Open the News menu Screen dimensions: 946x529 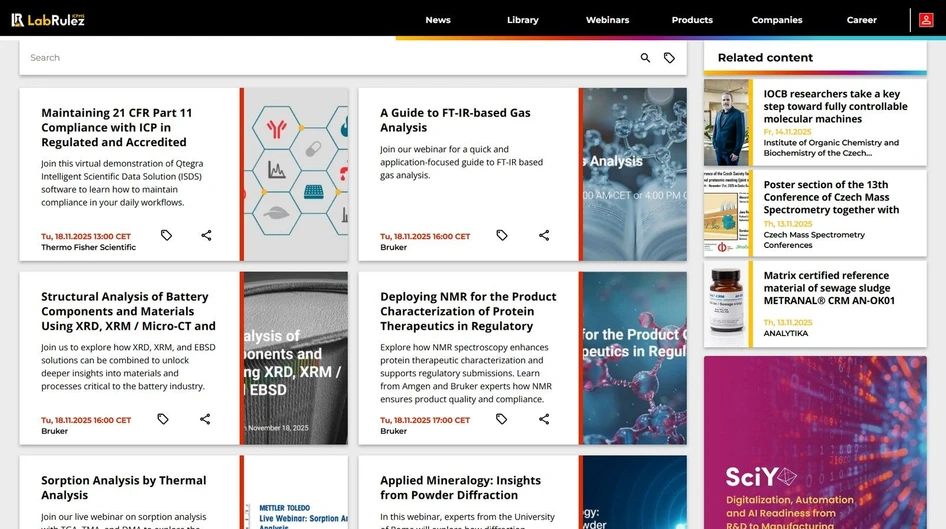tap(438, 20)
